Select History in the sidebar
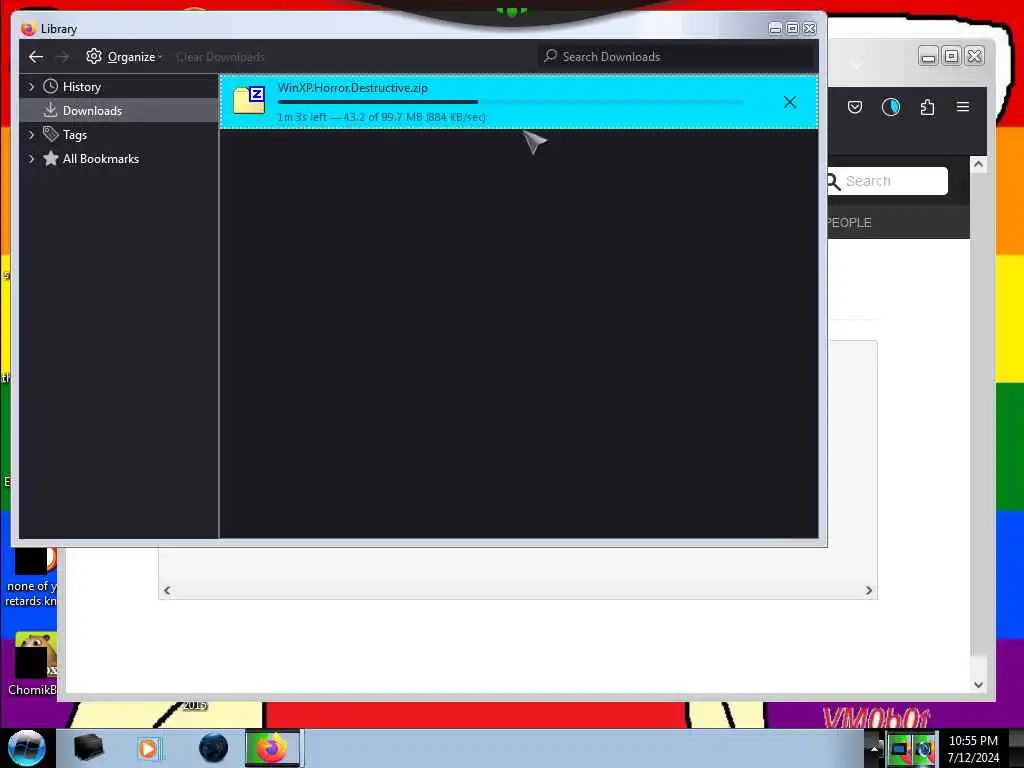 pos(82,87)
